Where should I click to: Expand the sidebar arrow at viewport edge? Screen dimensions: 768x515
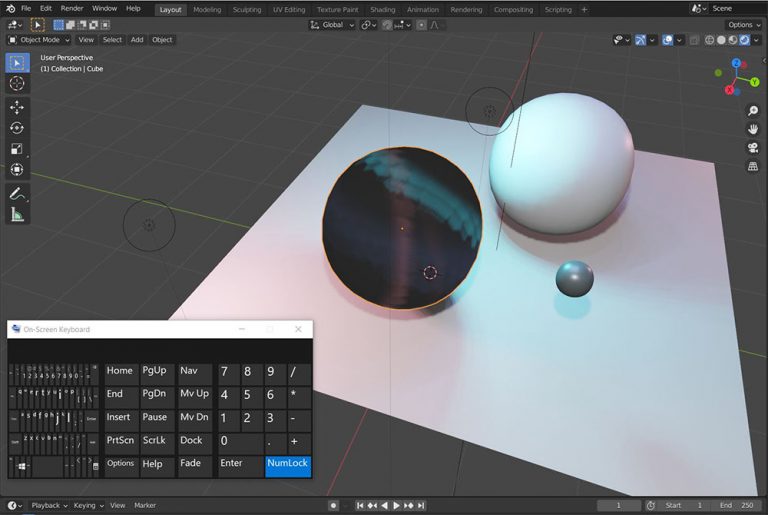click(x=764, y=61)
